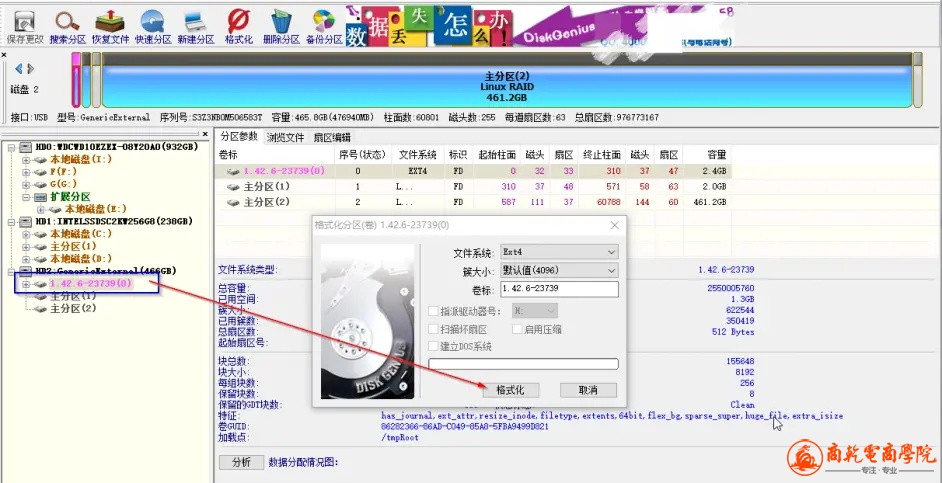Click the 卷标 volume label text field
This screenshot has width=942, height=483.
[x=559, y=289]
